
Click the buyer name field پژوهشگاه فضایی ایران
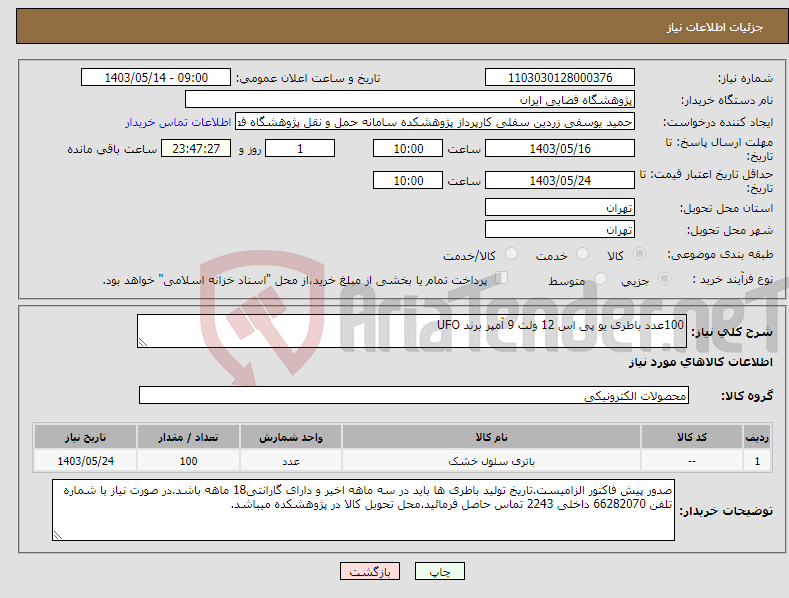(410, 100)
